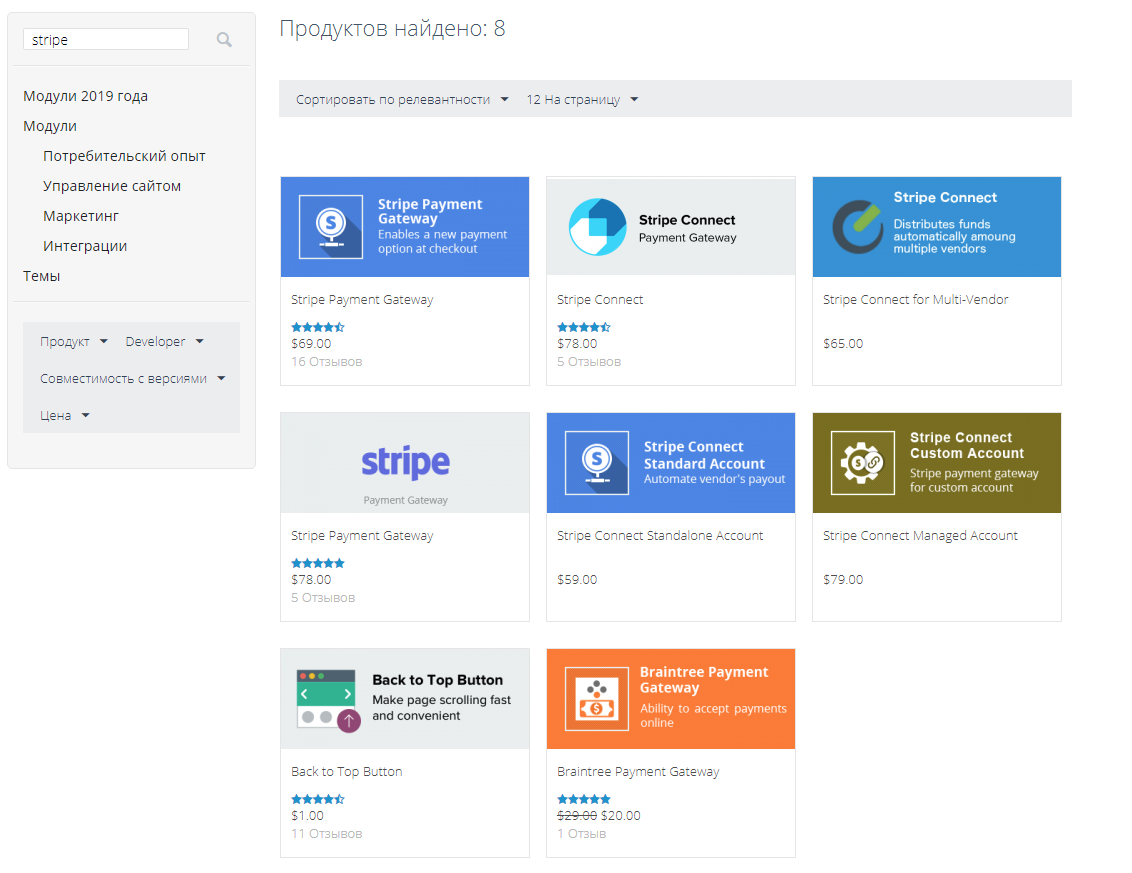Expand the Продукт filter dropdown

[74, 342]
